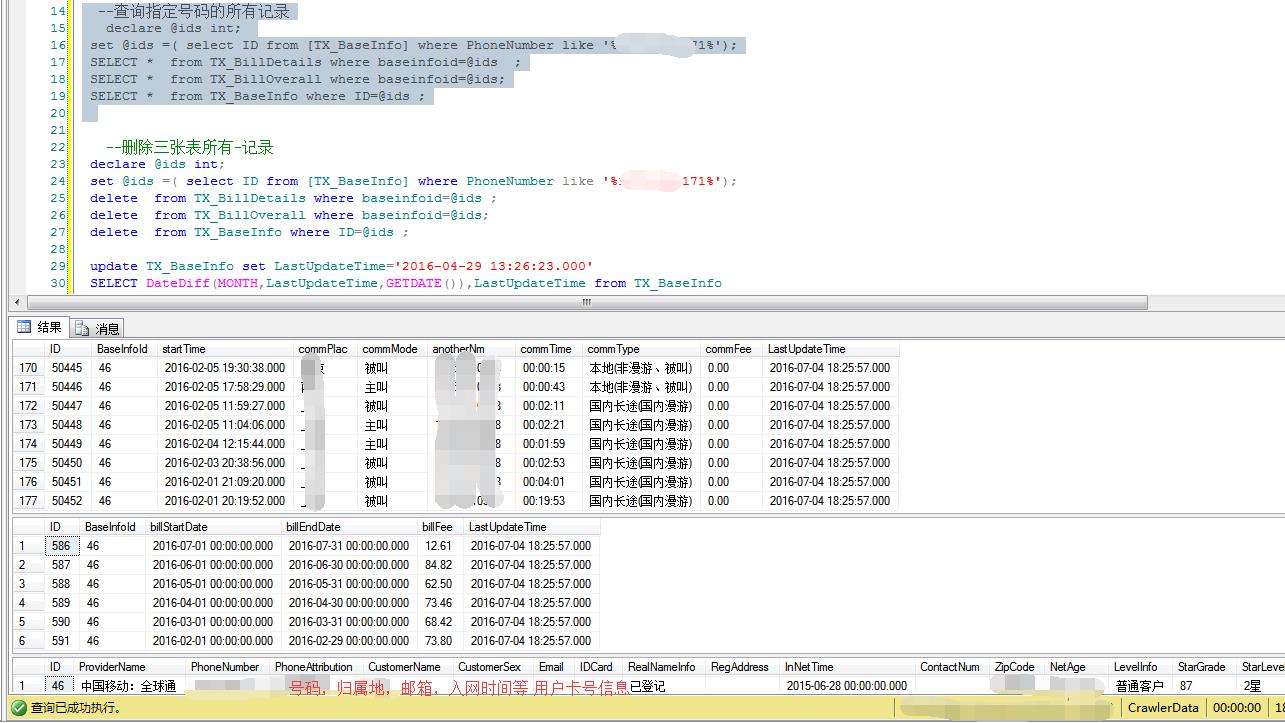Select row 170 header in first grid
The image size is (1285, 723).
pyautogui.click(x=28, y=368)
